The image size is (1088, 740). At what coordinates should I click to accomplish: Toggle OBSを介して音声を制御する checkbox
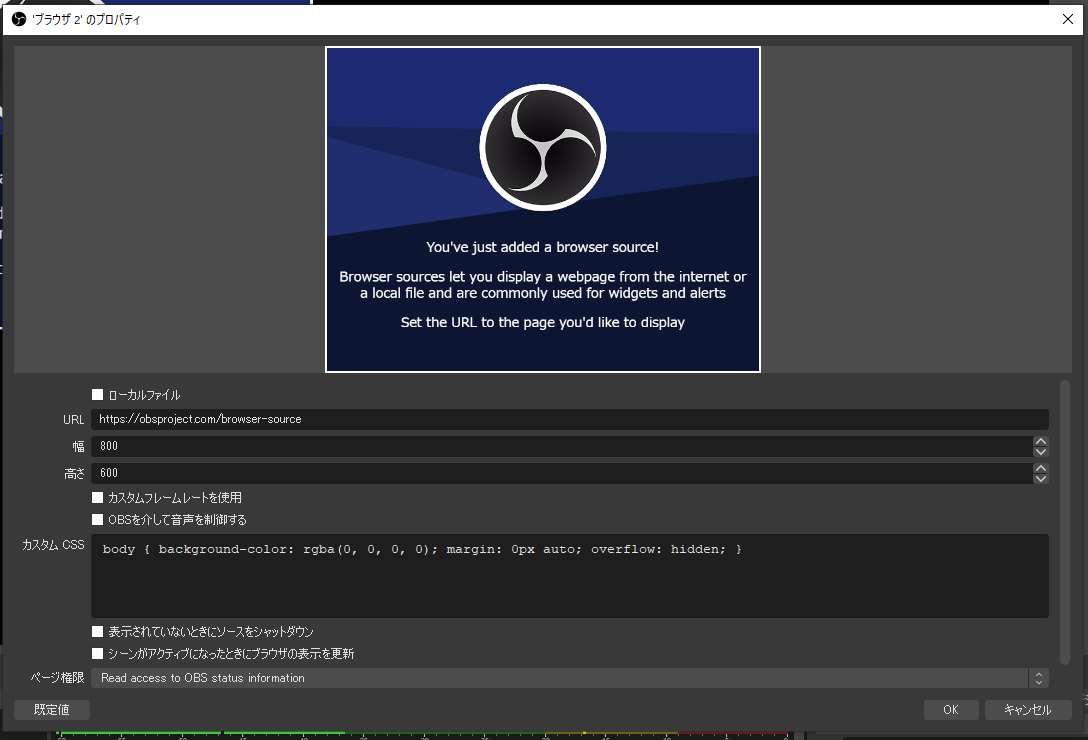point(98,520)
